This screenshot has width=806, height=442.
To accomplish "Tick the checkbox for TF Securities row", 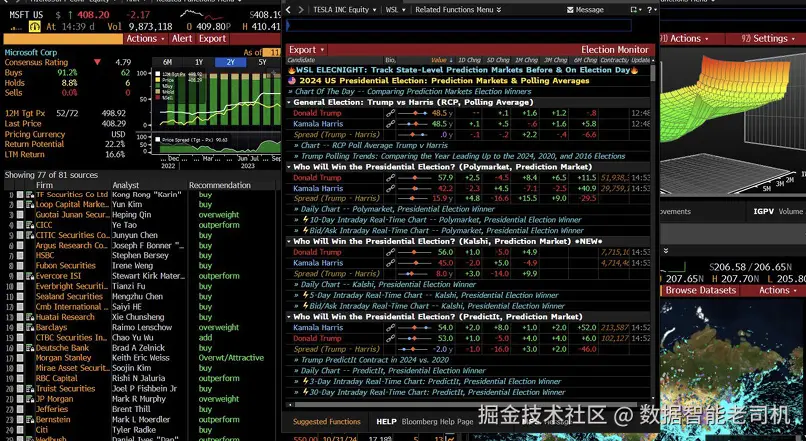I will 20,195.
